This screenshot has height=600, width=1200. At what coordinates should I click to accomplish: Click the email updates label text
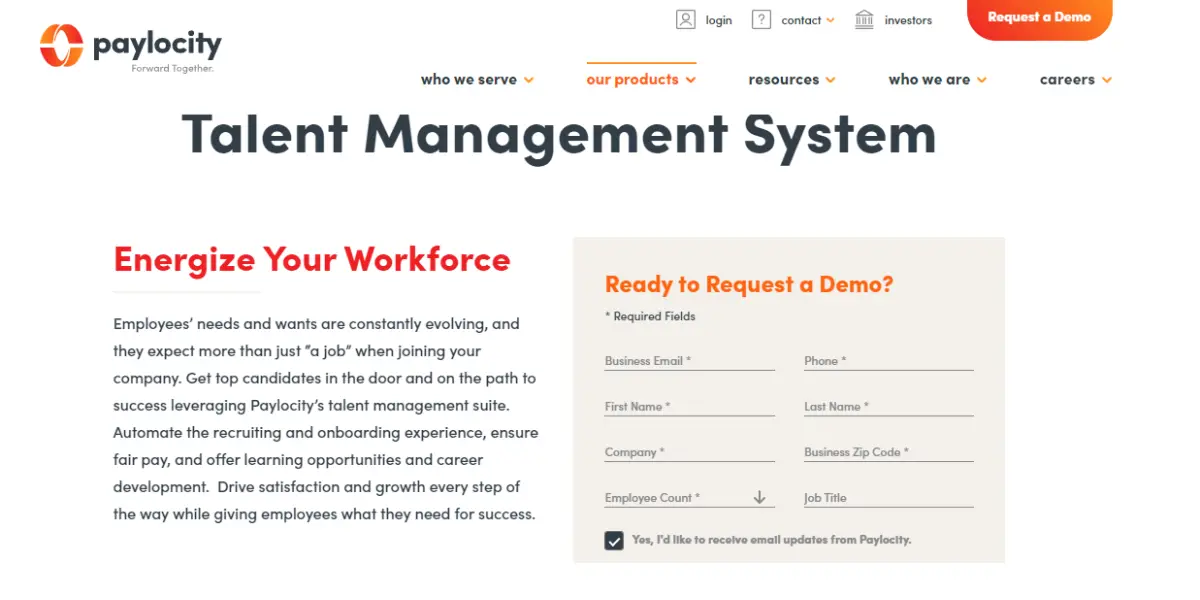771,540
